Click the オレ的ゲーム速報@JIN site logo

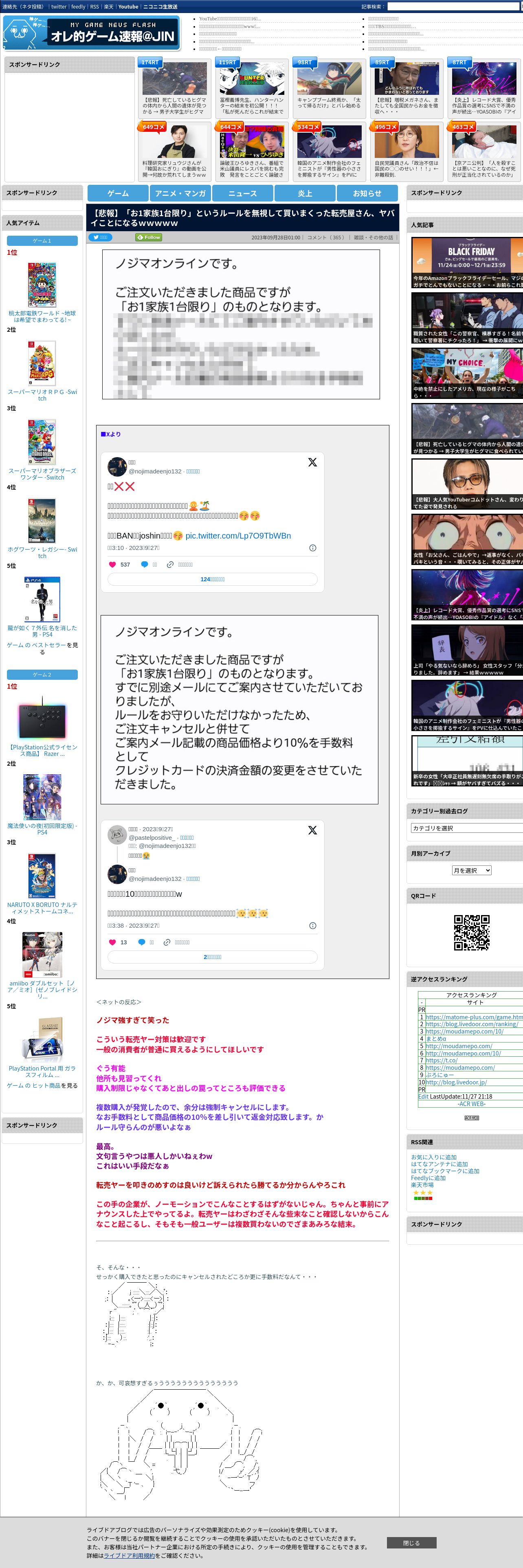[x=92, y=33]
